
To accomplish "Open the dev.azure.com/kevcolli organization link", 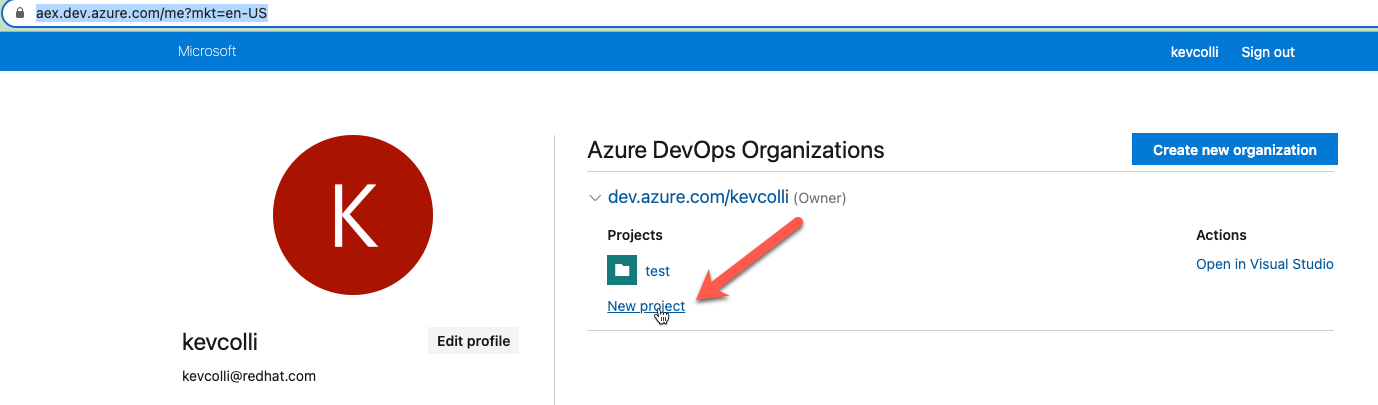I will coord(698,198).
